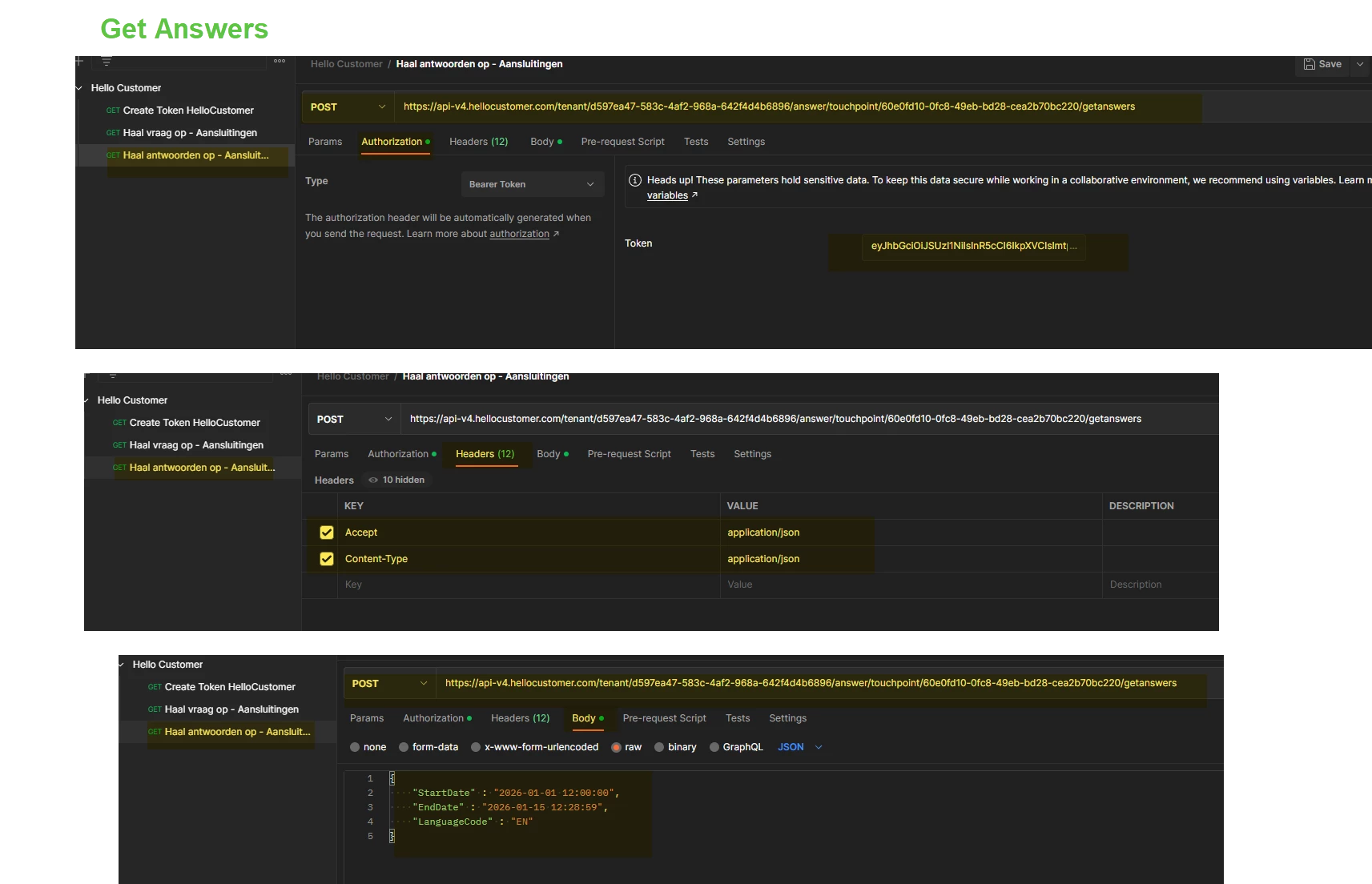Open the Bearer Token type dropdown
This screenshot has height=884, width=1372.
click(532, 184)
